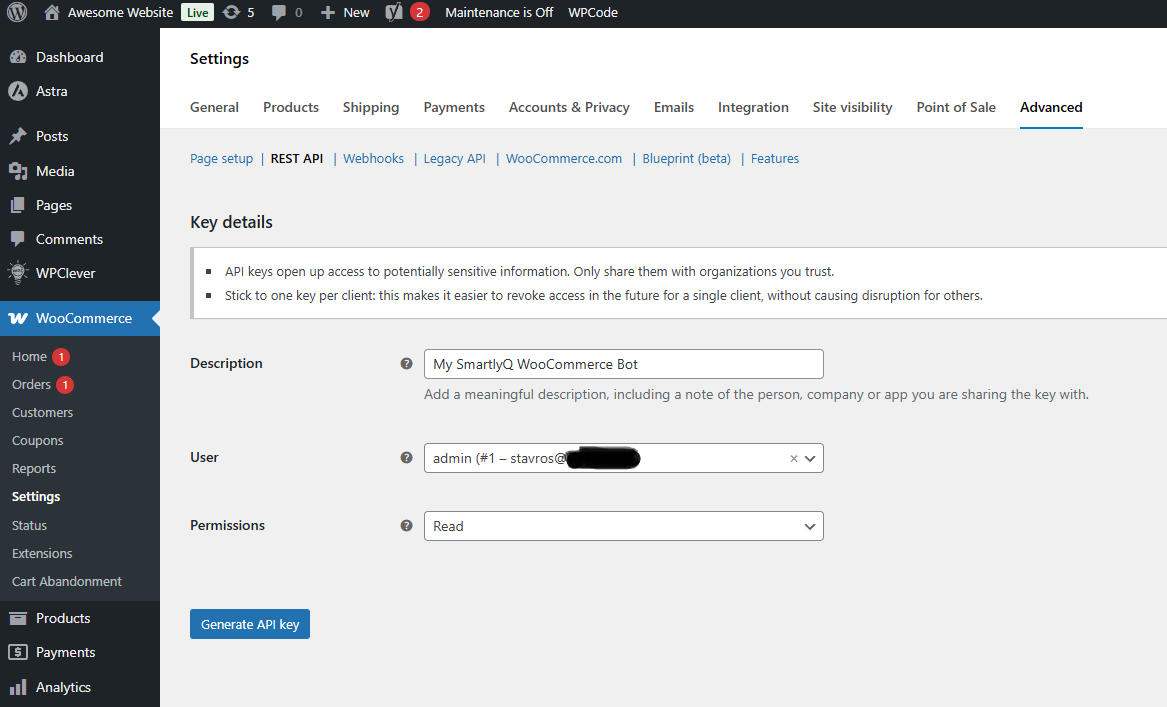The height and width of the screenshot is (707, 1167).
Task: Click the Pages icon in sidebar
Action: (x=18, y=205)
